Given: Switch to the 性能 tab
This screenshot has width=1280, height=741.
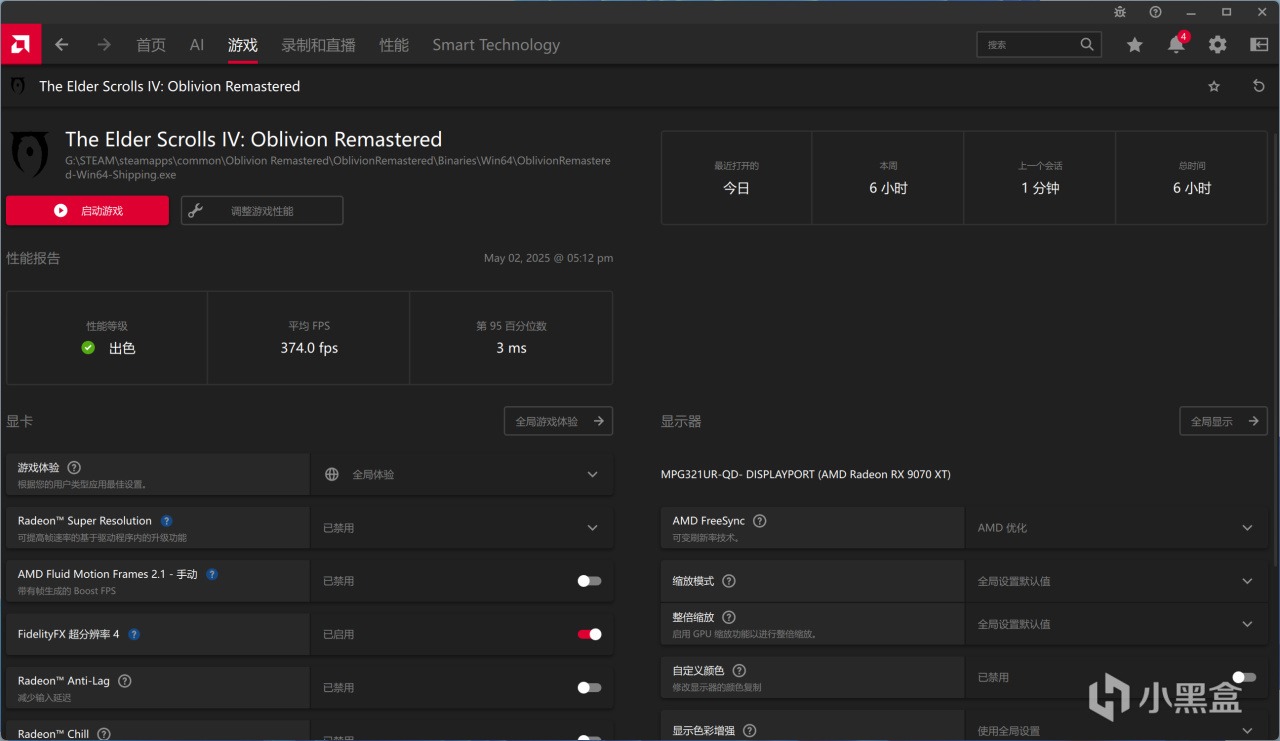Looking at the screenshot, I should (x=394, y=45).
